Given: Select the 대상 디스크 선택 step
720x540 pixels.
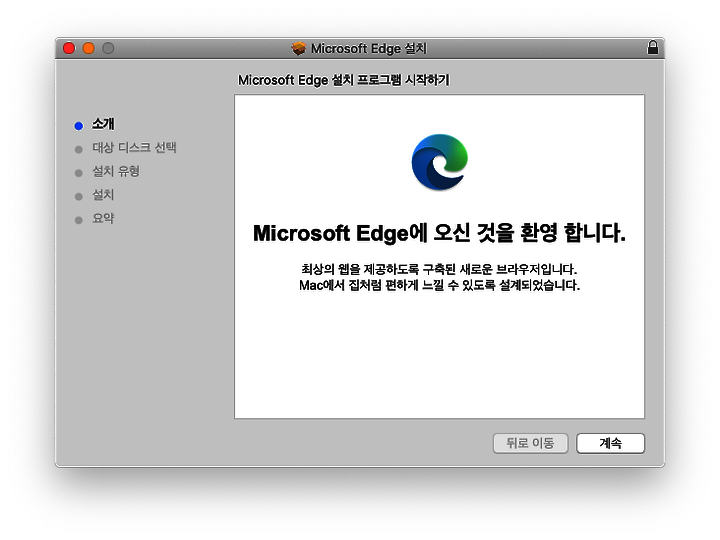Looking at the screenshot, I should [134, 148].
